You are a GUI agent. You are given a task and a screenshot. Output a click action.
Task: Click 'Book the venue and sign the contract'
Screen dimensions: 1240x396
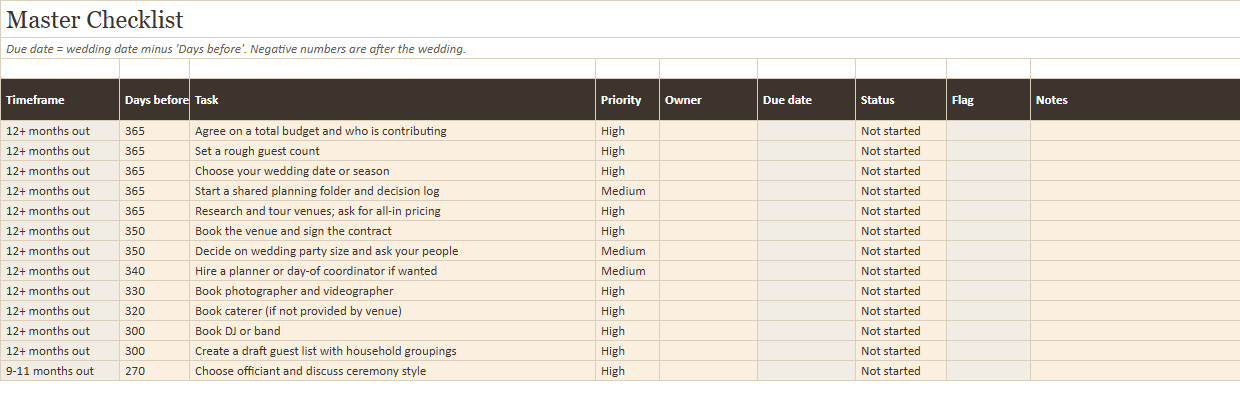[x=392, y=231]
